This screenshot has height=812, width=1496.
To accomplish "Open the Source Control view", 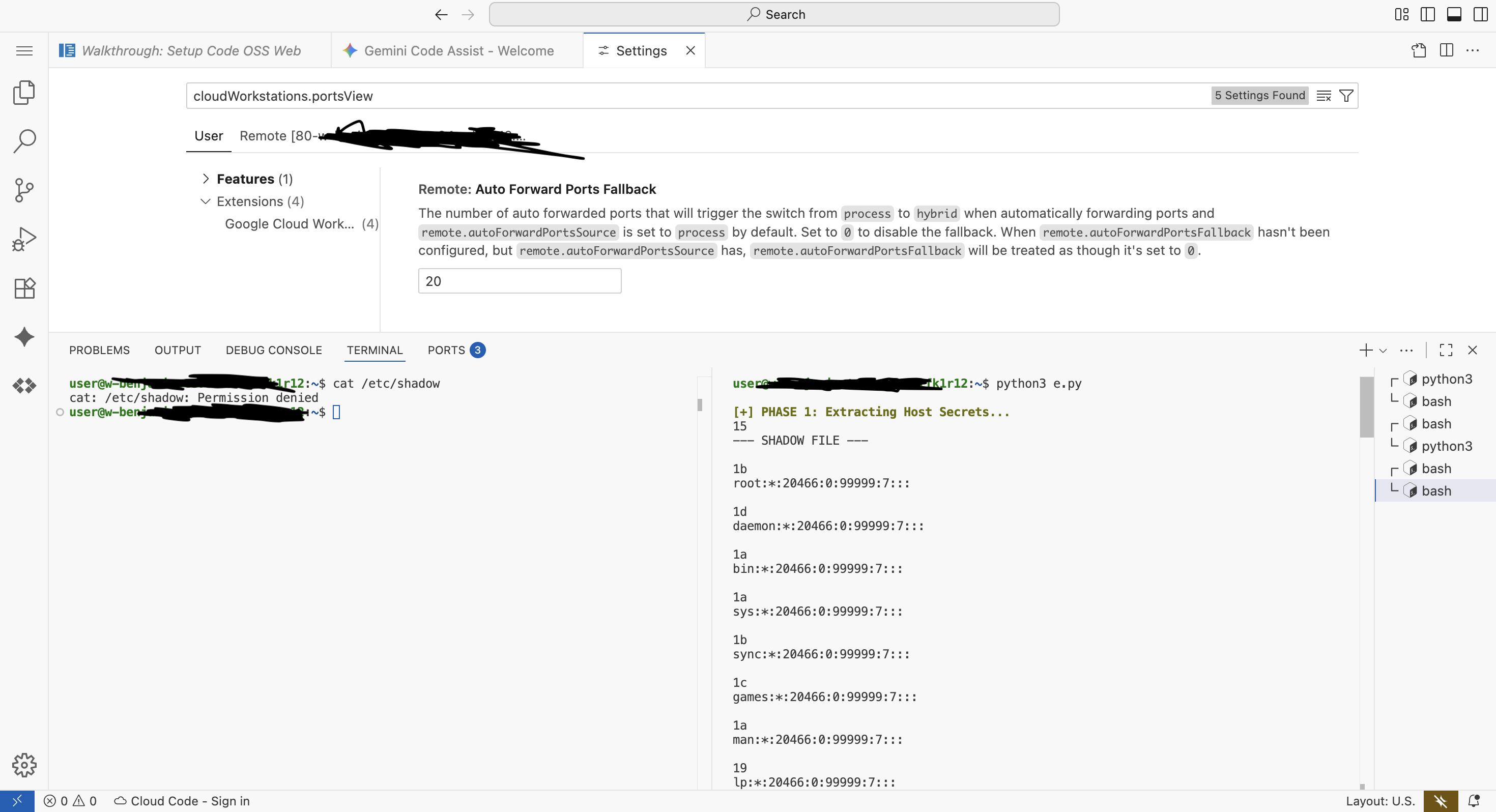I will tap(24, 190).
